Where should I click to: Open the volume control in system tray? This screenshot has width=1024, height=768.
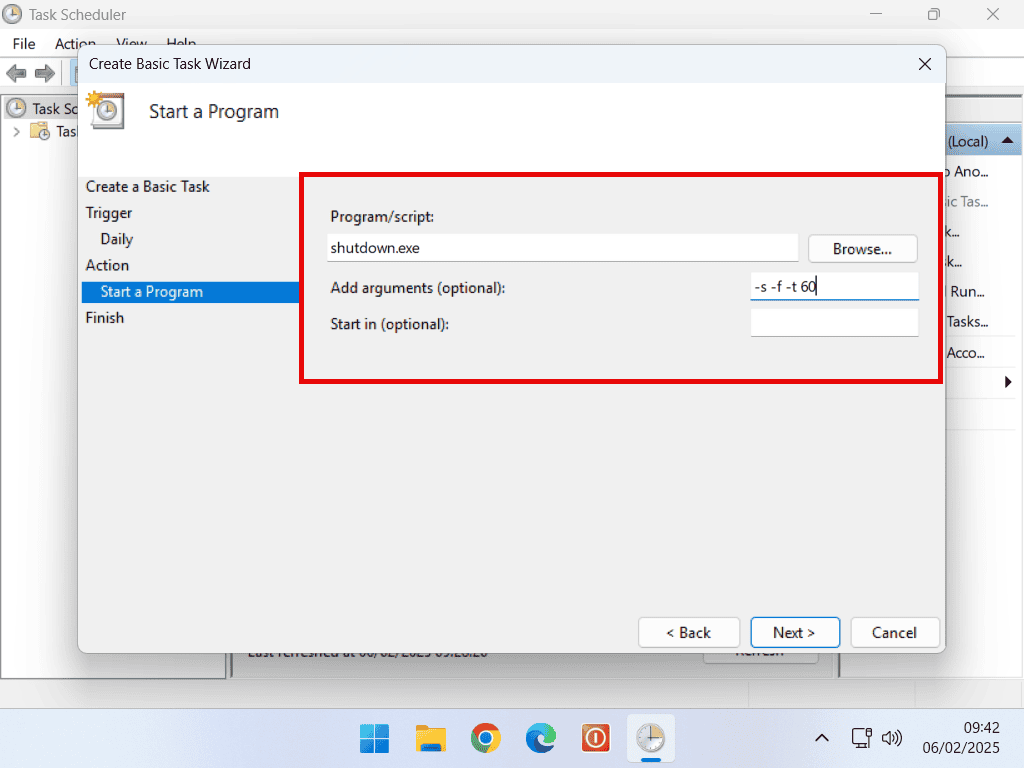pyautogui.click(x=892, y=739)
